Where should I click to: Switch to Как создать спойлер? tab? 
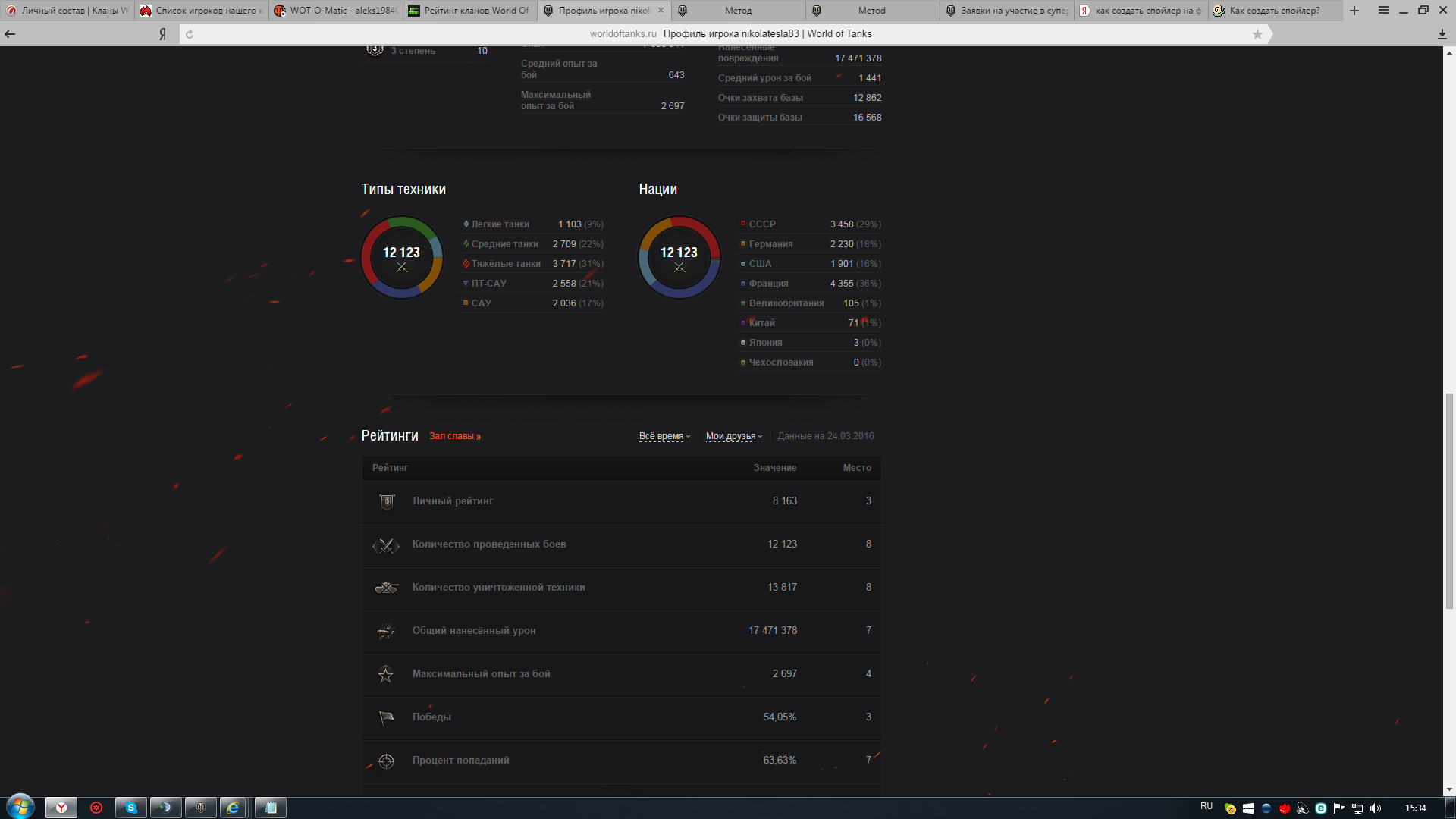1276,11
